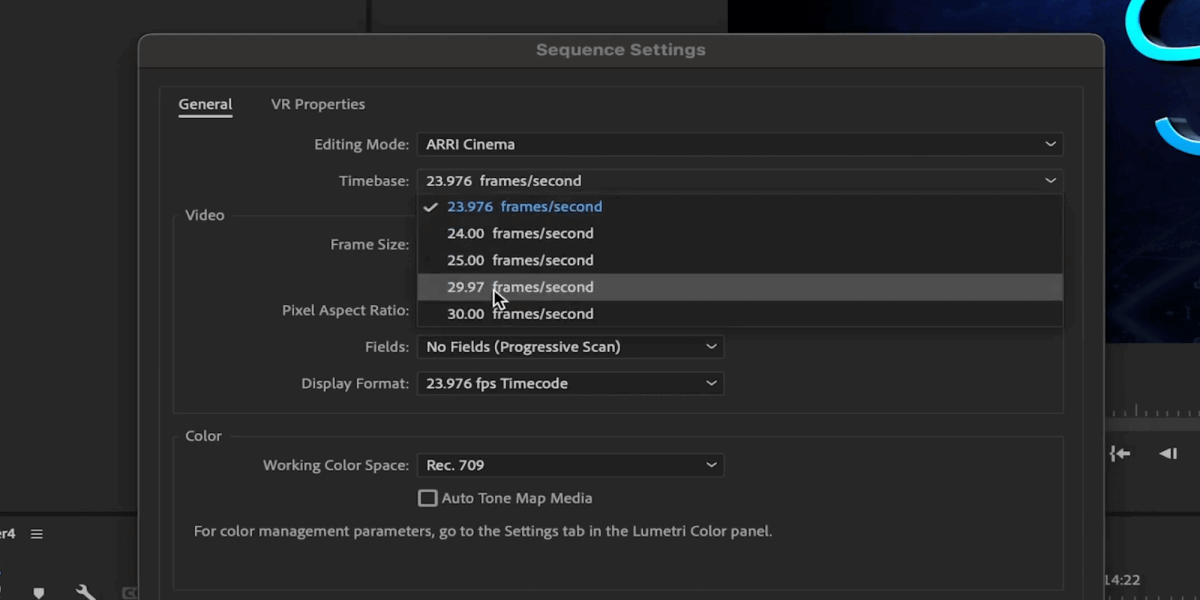Click the Step Back one frame button
This screenshot has width=1200, height=600.
coord(1168,453)
